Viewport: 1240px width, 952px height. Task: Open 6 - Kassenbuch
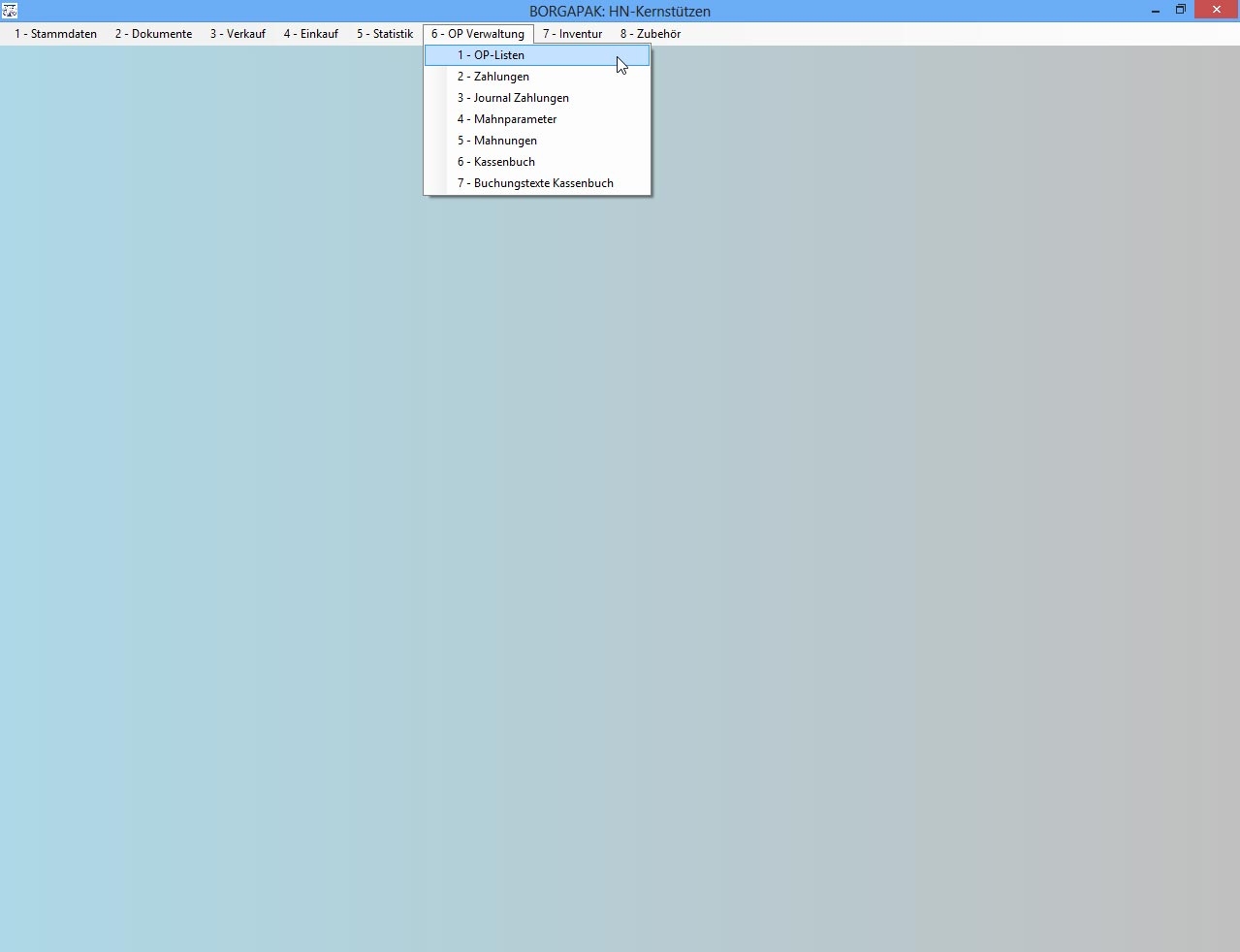pos(537,162)
